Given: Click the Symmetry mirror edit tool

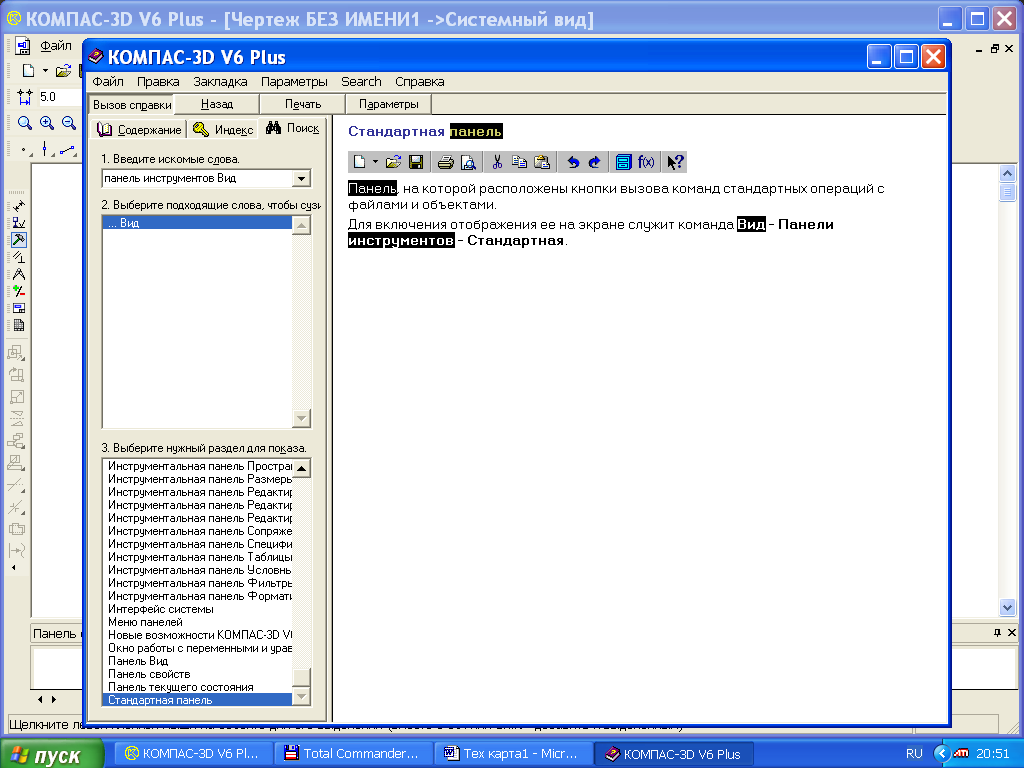Looking at the screenshot, I should point(16,419).
